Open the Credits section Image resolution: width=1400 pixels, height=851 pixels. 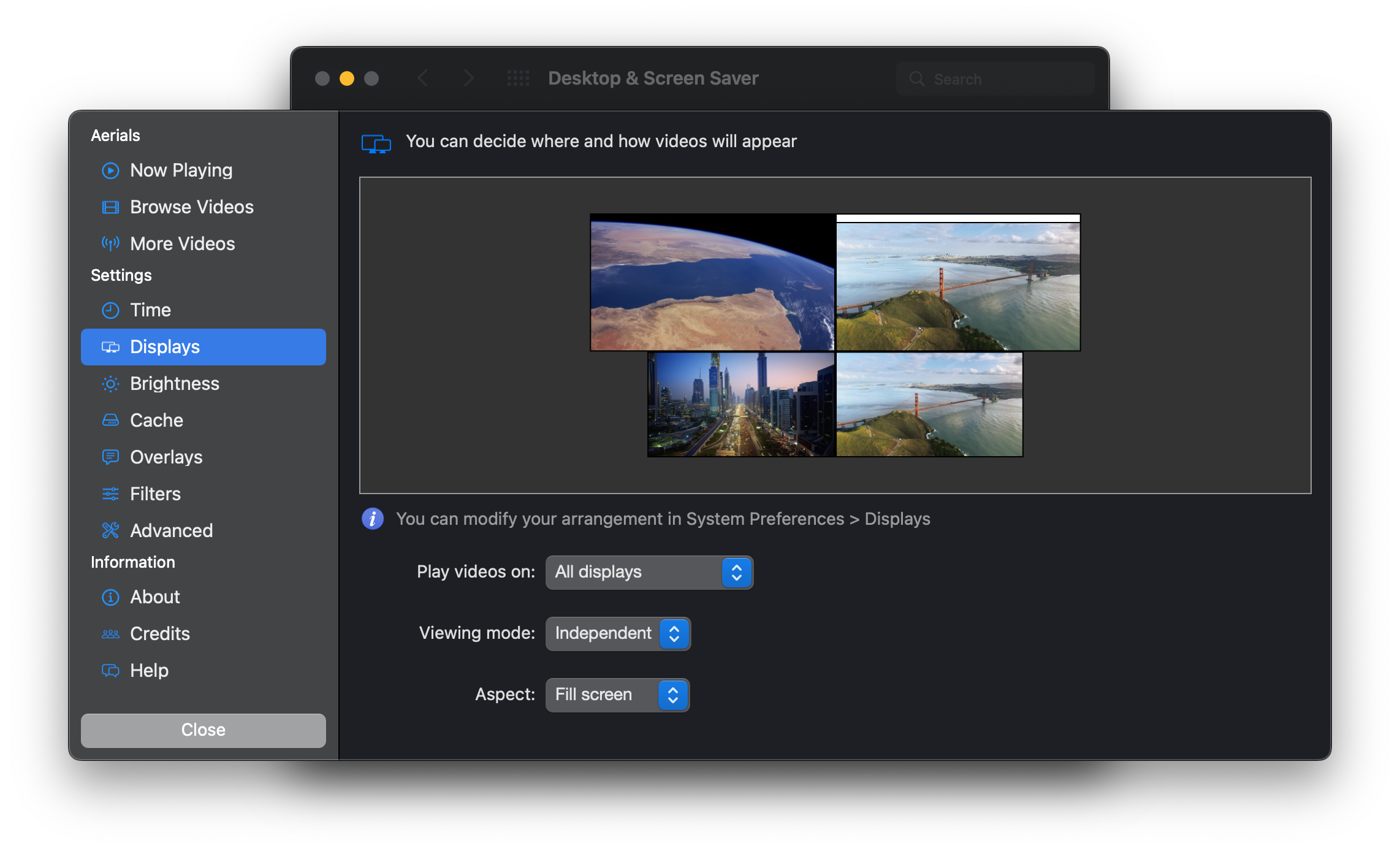[x=160, y=634]
